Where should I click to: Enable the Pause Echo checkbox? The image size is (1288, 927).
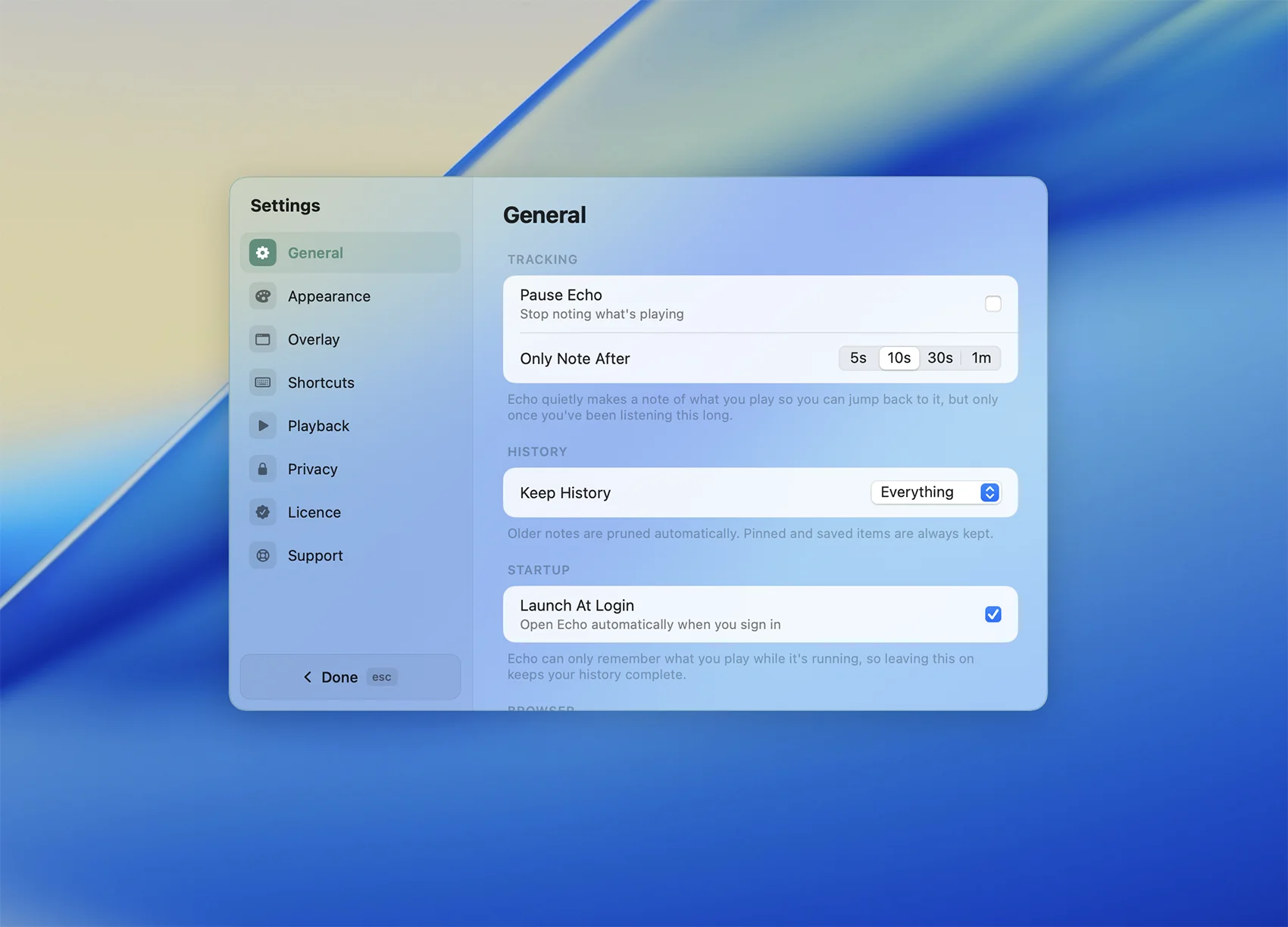point(993,304)
